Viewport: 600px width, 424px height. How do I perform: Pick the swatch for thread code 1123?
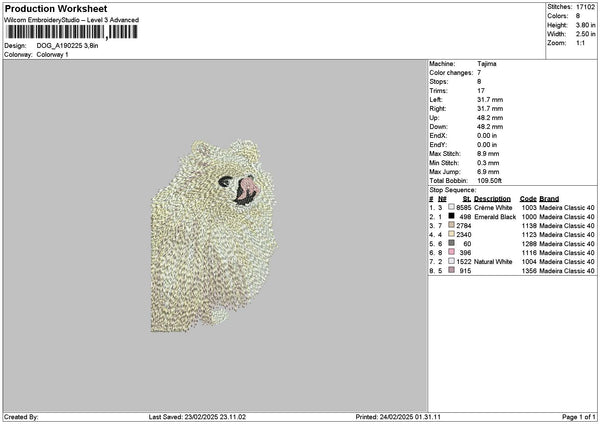point(451,234)
